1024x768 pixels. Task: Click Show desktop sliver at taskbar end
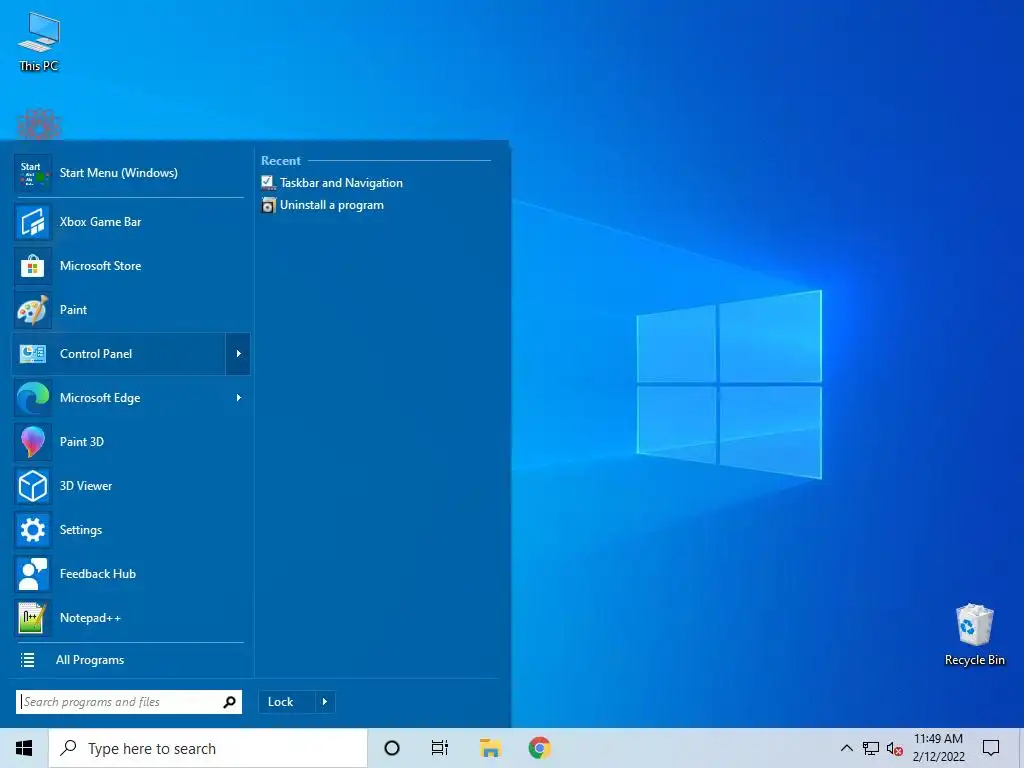pyautogui.click(x=1021, y=748)
